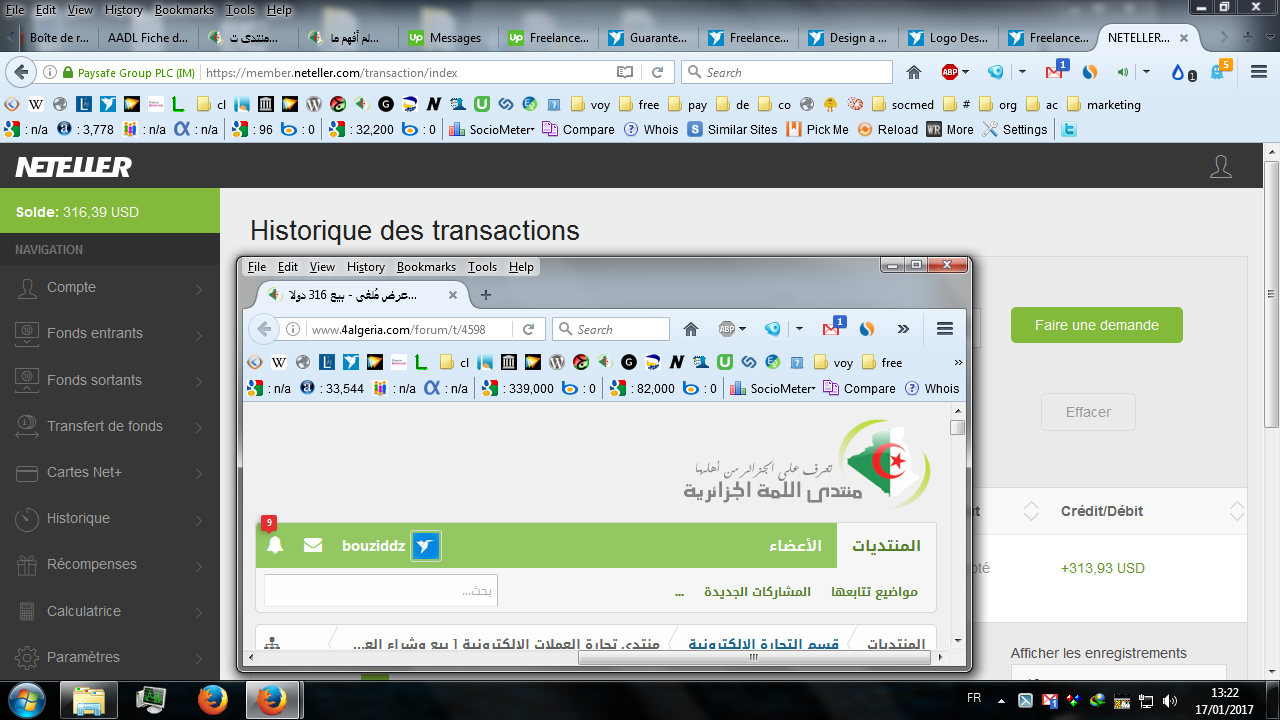
Task: Expand the Historique sidebar item
Action: (x=110, y=519)
